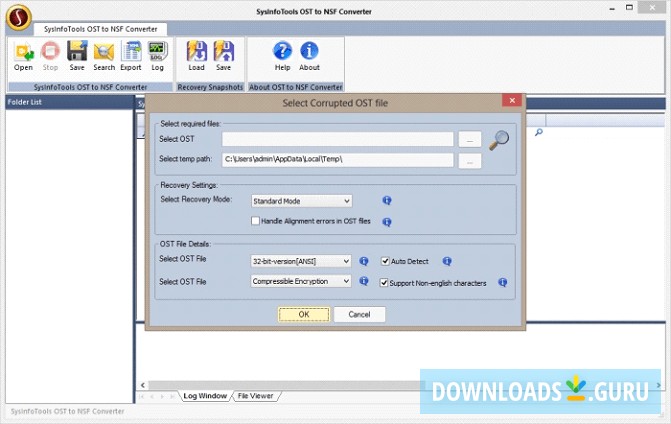Click Cancel in the dialog
The width and height of the screenshot is (671, 424).
pyautogui.click(x=359, y=314)
